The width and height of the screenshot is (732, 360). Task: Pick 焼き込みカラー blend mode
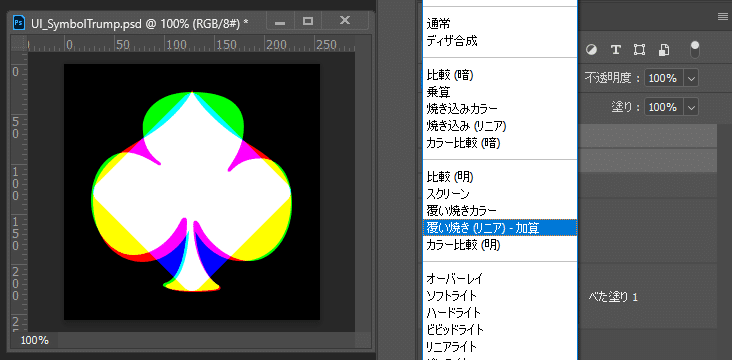pos(500,109)
